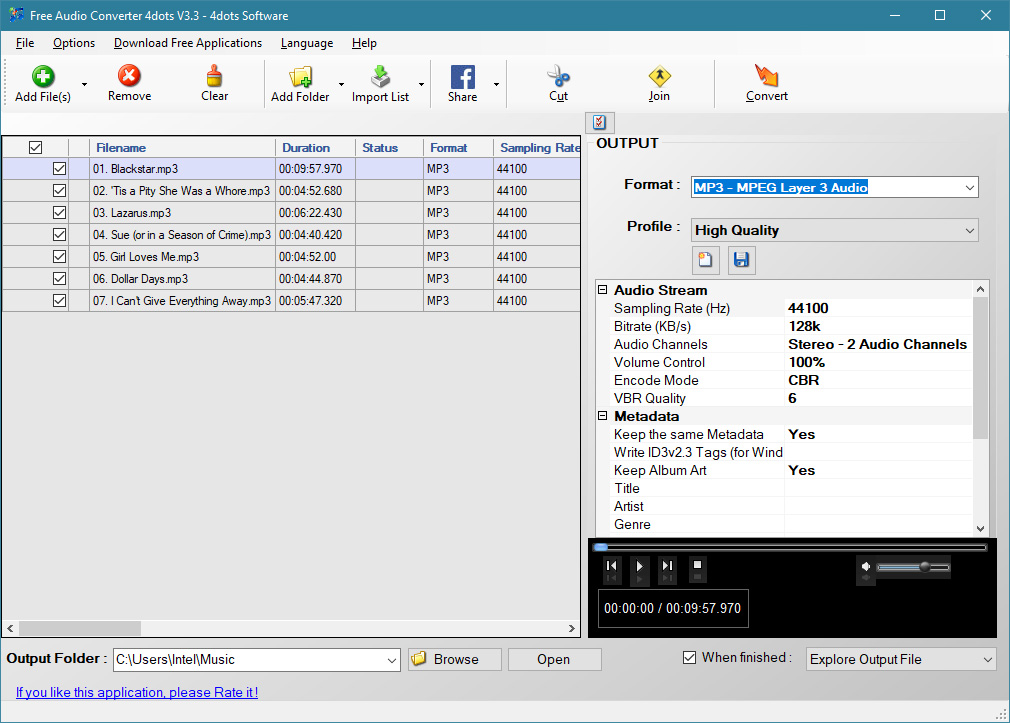
Task: Click the Add File(s) green plus icon
Action: pos(43,78)
